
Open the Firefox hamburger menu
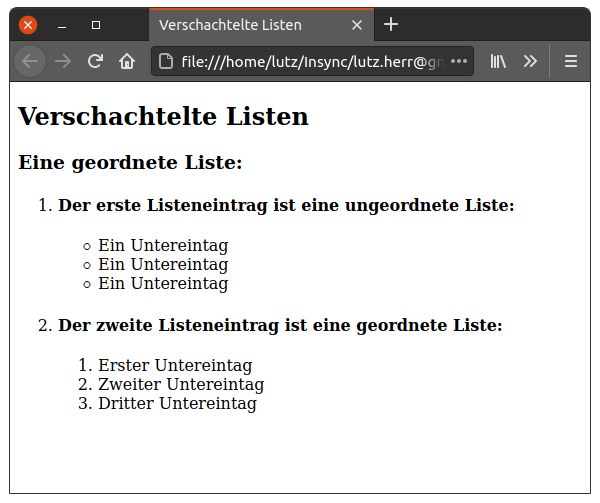(x=571, y=61)
